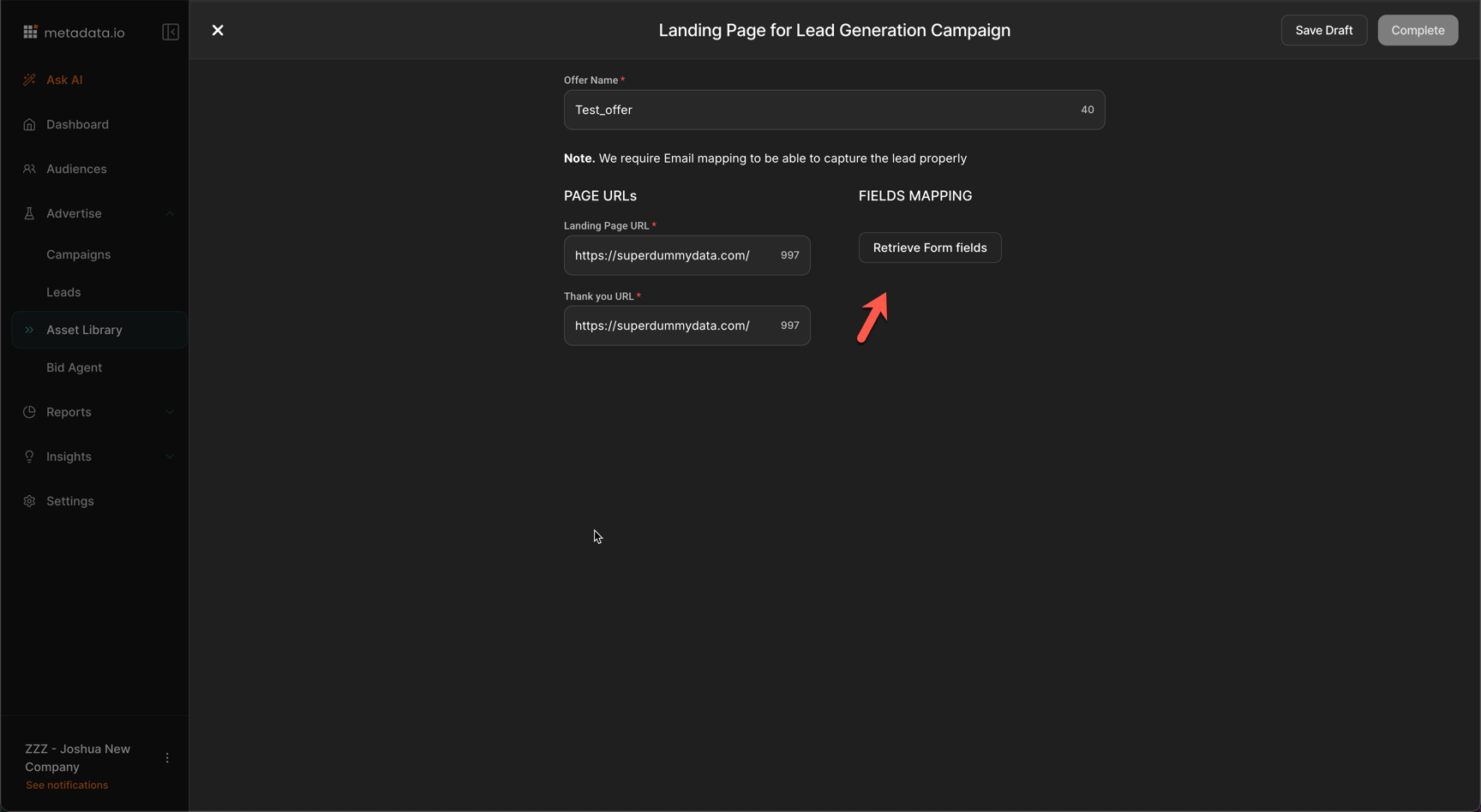
Task: Click the Reports pie chart icon
Action: (x=30, y=412)
